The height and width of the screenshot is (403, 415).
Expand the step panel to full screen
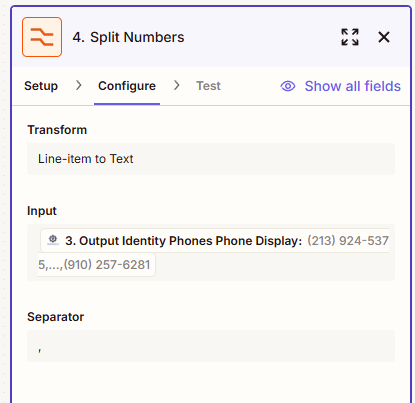(350, 37)
